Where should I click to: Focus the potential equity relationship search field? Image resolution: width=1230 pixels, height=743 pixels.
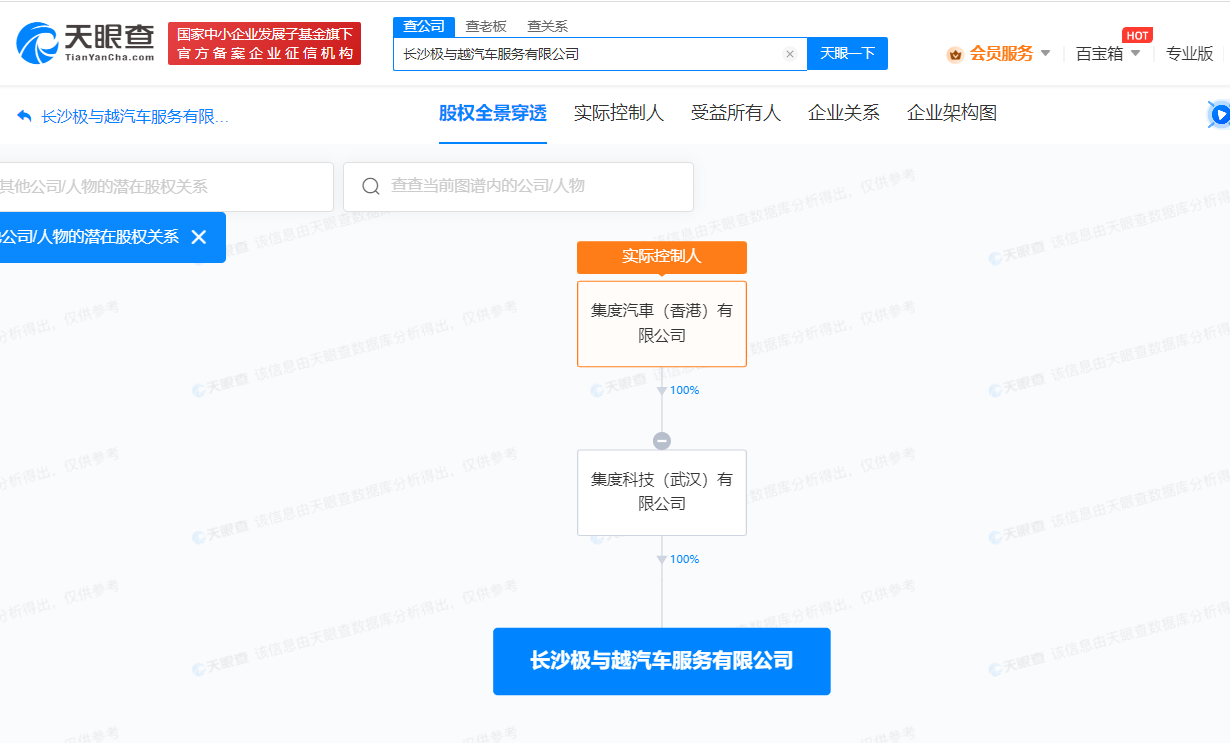pyautogui.click(x=166, y=187)
